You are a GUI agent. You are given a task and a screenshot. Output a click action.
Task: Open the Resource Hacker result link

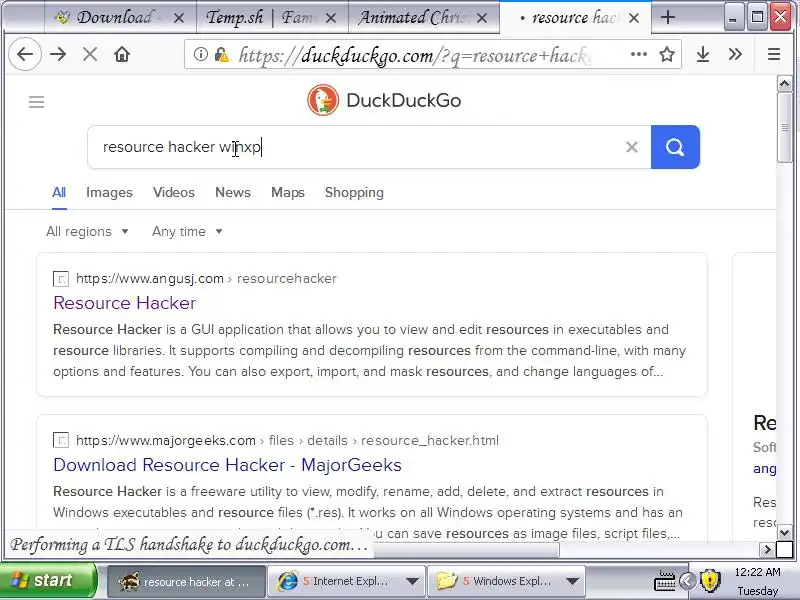[x=124, y=303]
